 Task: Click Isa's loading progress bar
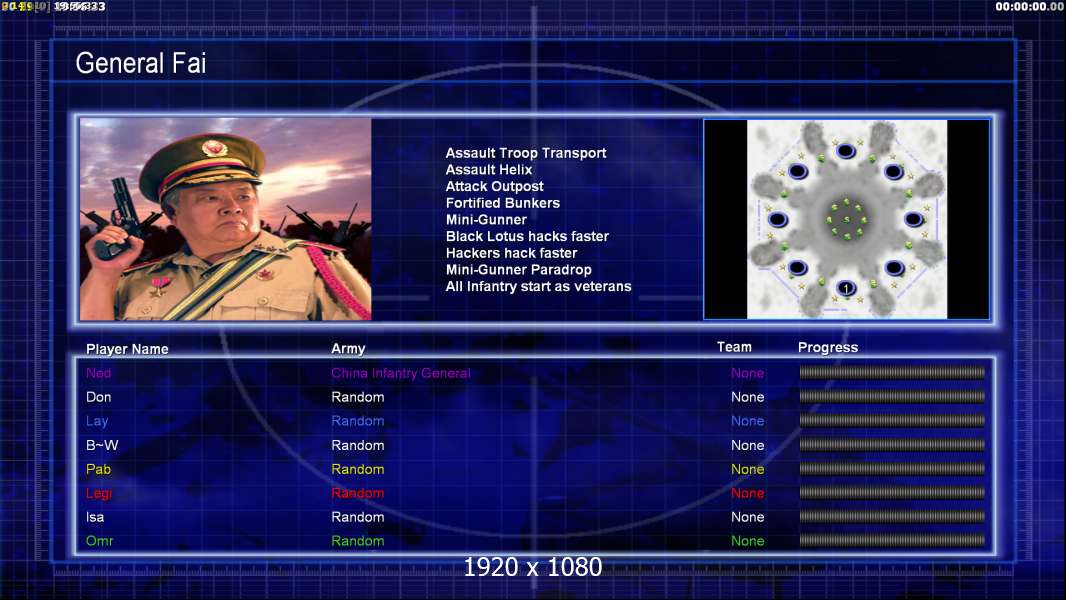pos(892,516)
